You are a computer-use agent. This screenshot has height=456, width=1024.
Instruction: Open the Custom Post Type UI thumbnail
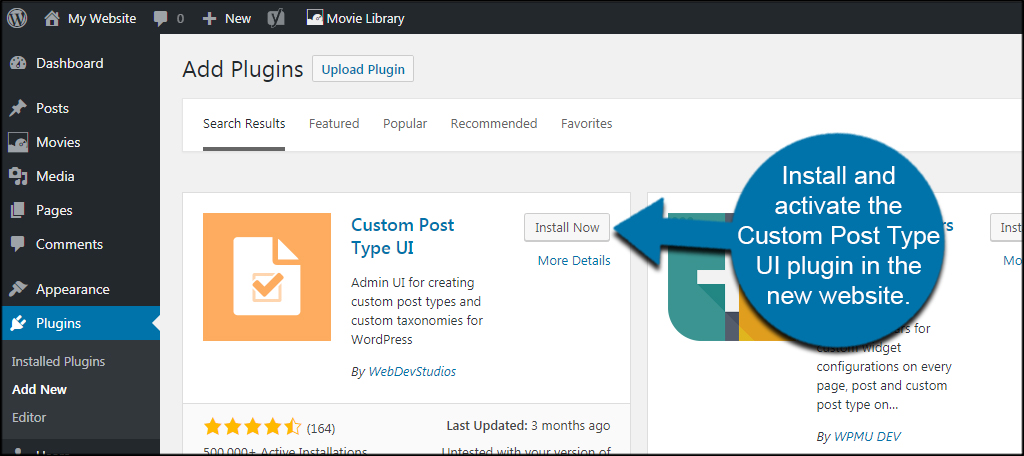(x=267, y=277)
